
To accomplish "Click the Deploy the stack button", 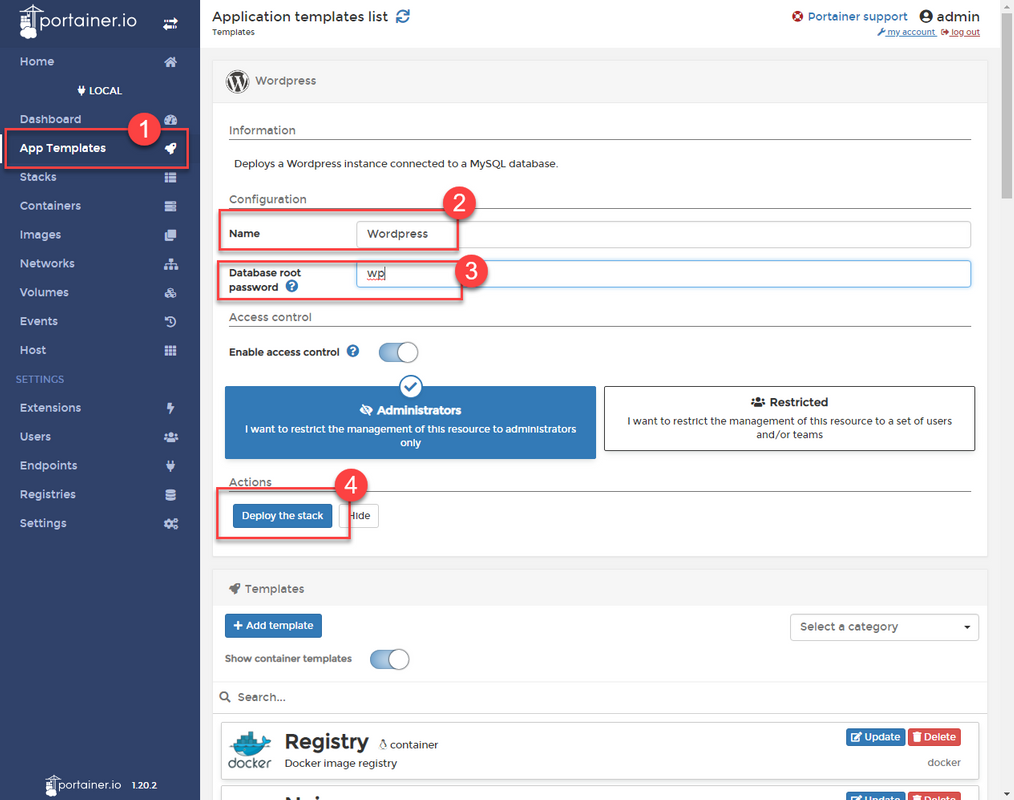I will coord(283,515).
